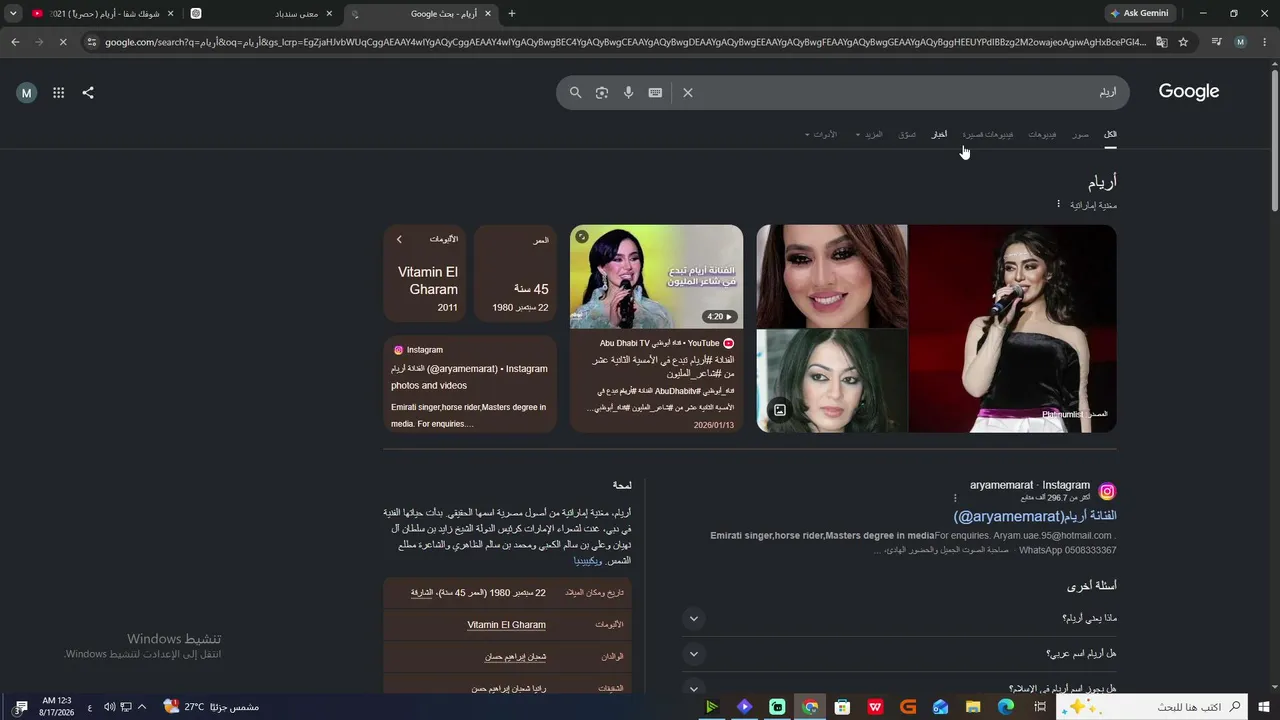The width and height of the screenshot is (1280, 720).
Task: Open the Vitamin El Gharam link in albums row
Action: coord(506,625)
